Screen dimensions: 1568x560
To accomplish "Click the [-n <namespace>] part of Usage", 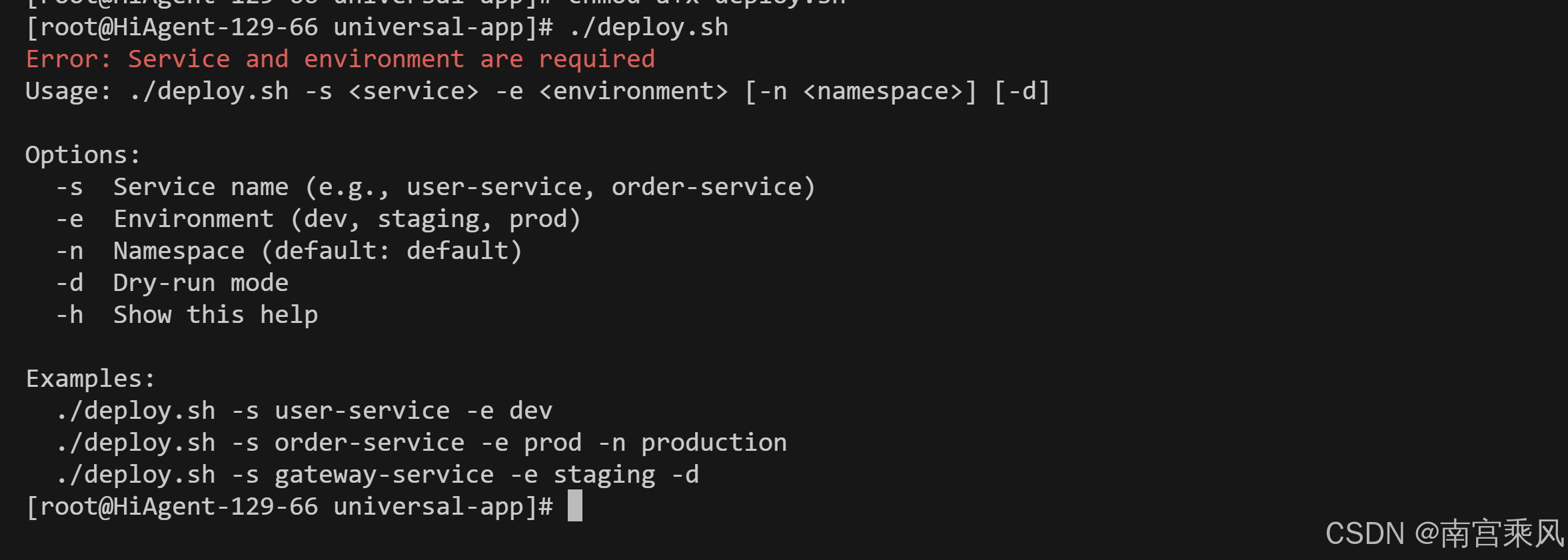I will click(x=860, y=91).
